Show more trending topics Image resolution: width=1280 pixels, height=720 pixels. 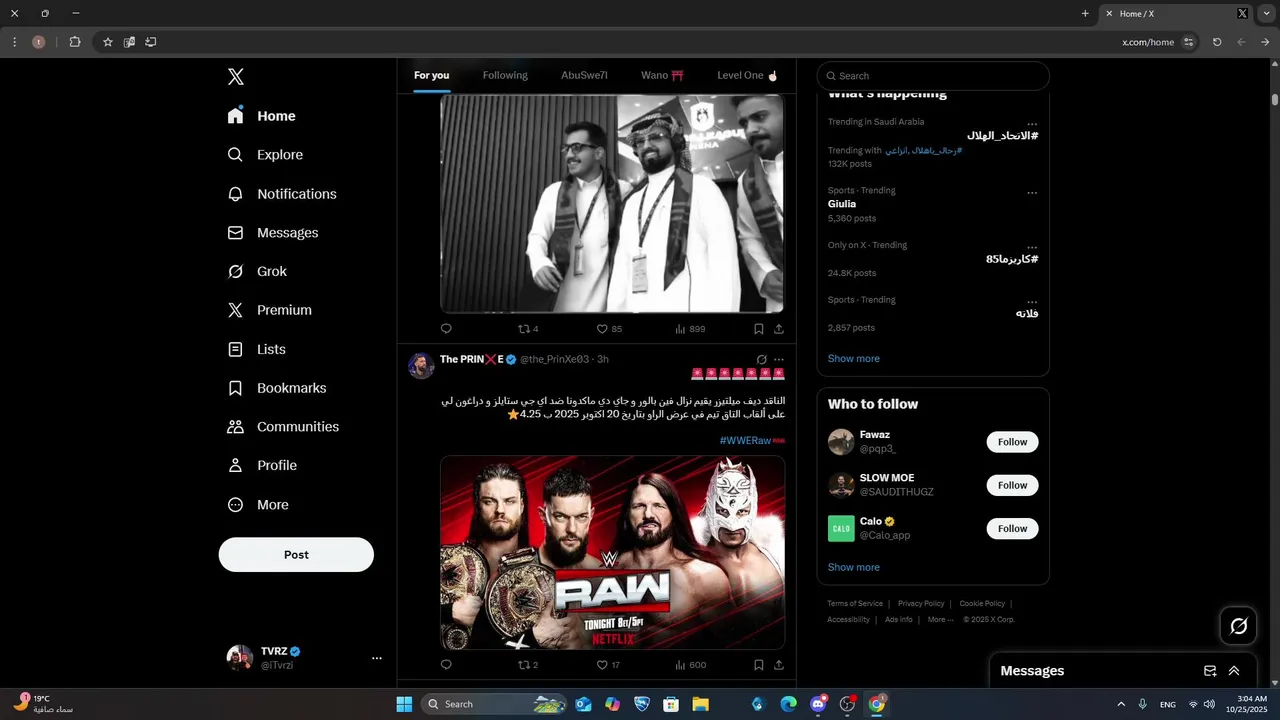click(x=853, y=359)
